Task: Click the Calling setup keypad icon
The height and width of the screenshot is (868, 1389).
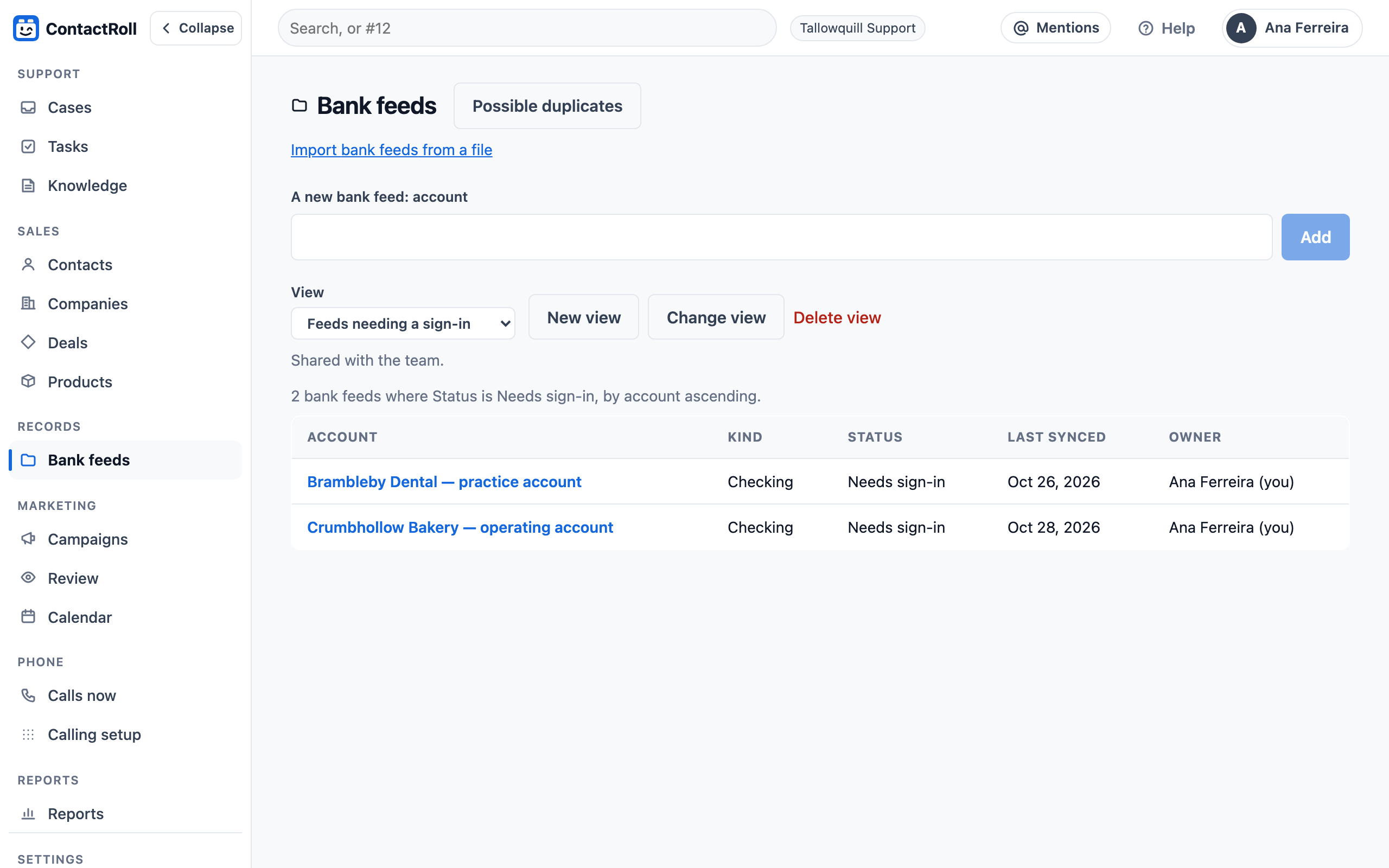Action: [28, 734]
